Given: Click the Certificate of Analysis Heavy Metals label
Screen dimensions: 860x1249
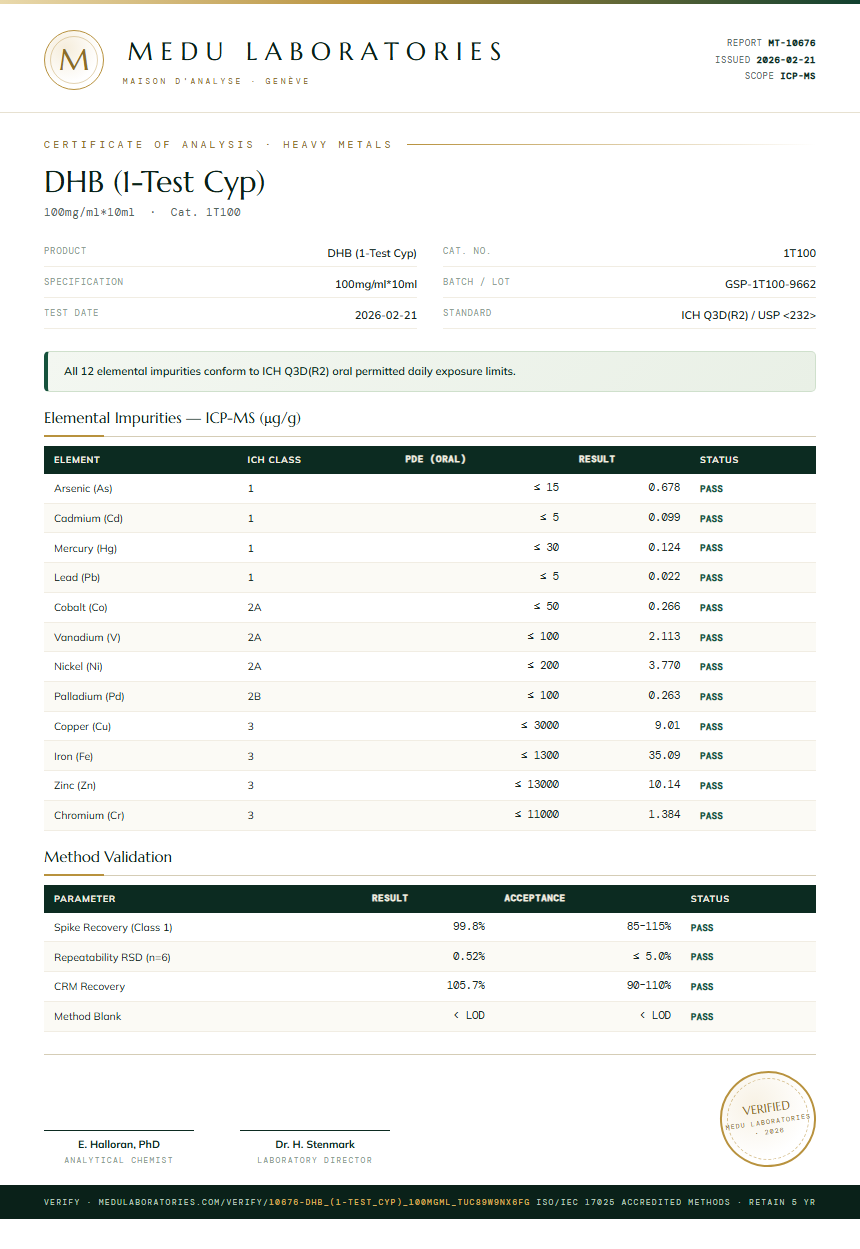Looking at the screenshot, I should point(218,145).
